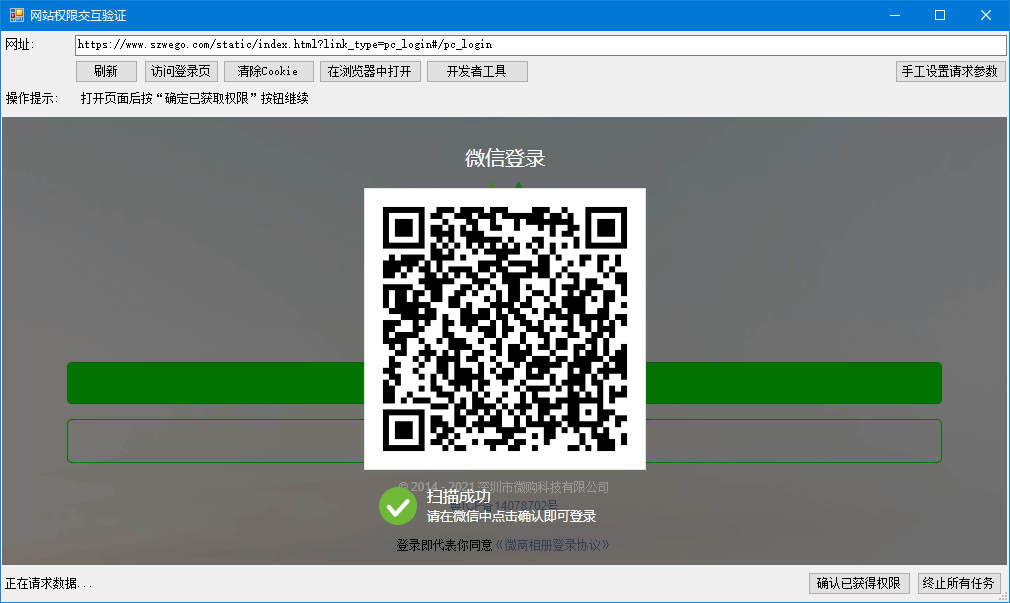The width and height of the screenshot is (1010, 603).
Task: Clear cookies with 清除Cookie button
Action: pos(269,72)
